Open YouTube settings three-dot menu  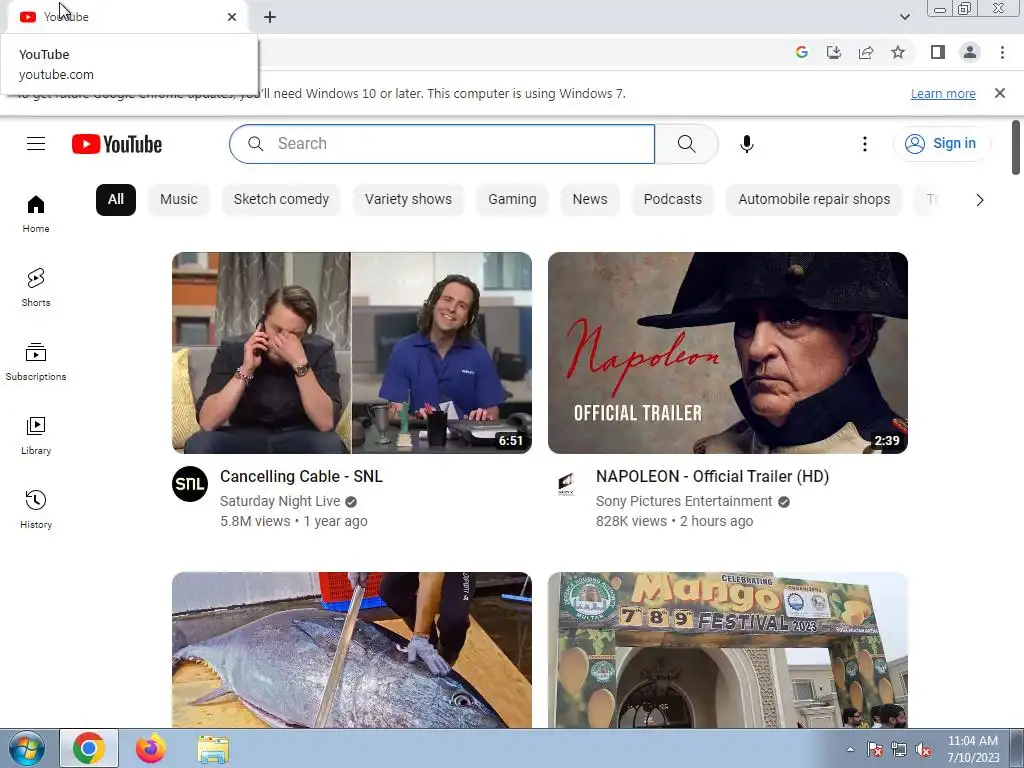coord(865,144)
